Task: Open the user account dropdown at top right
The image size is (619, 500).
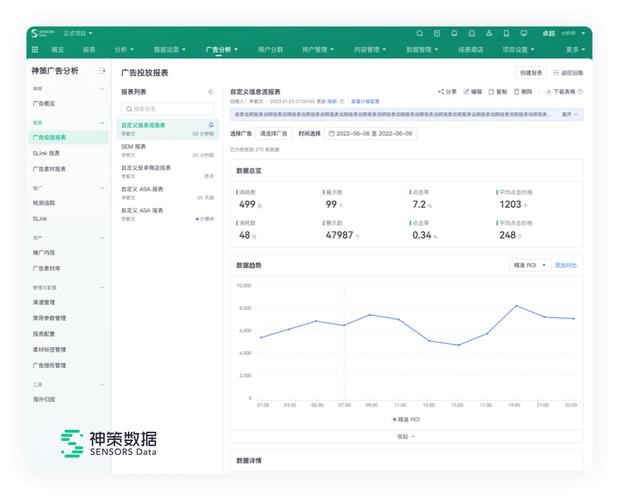Action: tap(563, 33)
